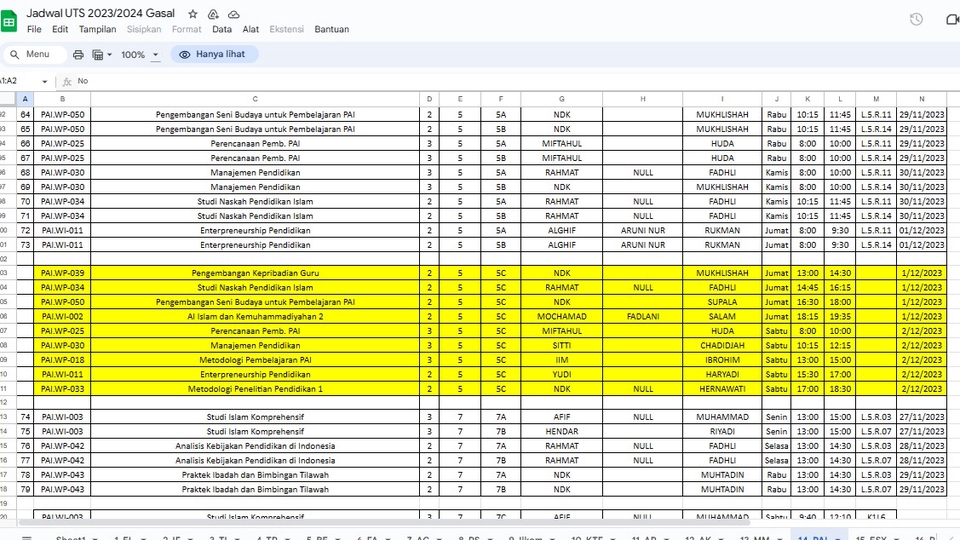
Task: Click the MOCHAMAD cell in yellow rows
Action: tap(561, 317)
